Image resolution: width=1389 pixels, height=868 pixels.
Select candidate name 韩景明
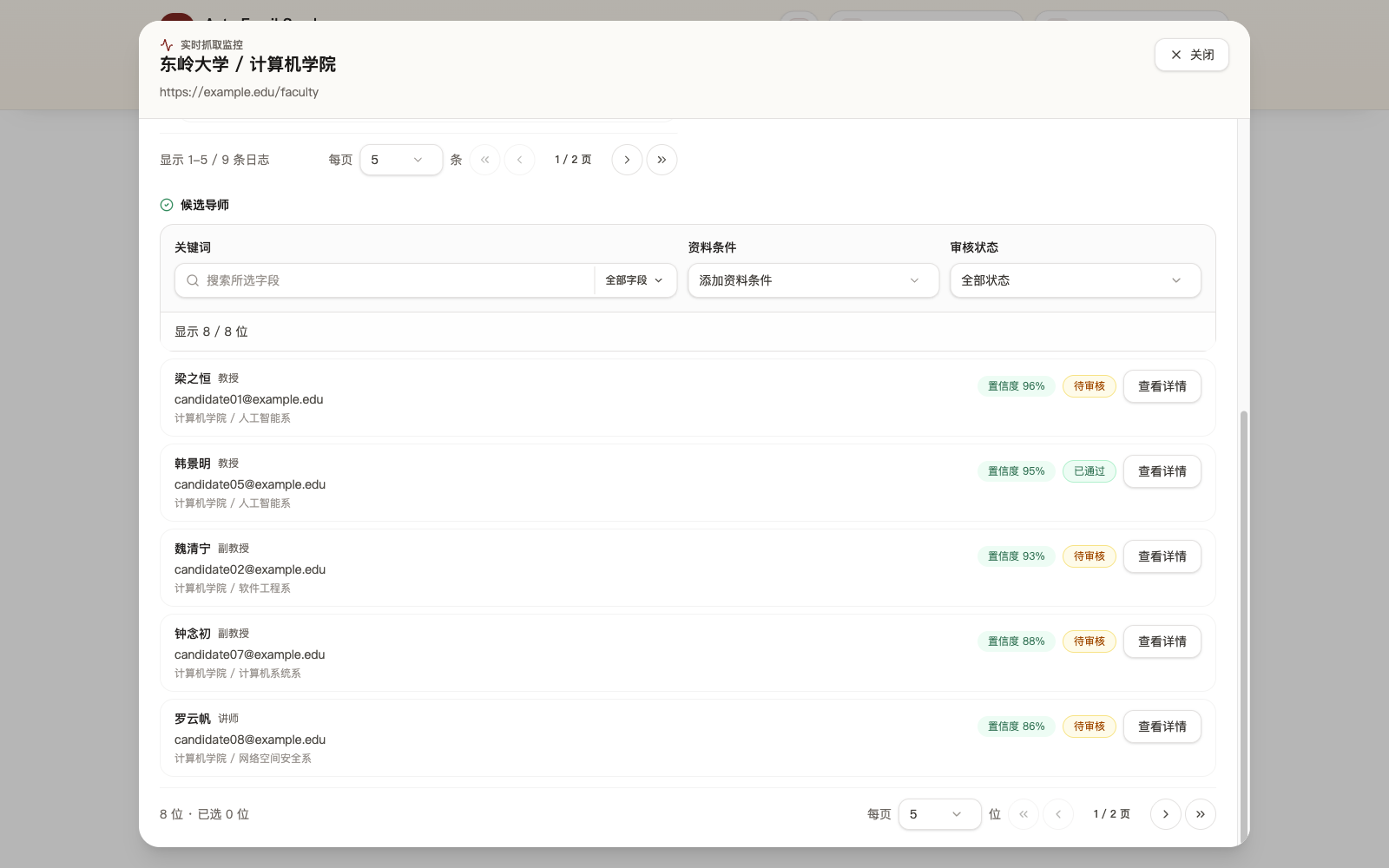193,464
